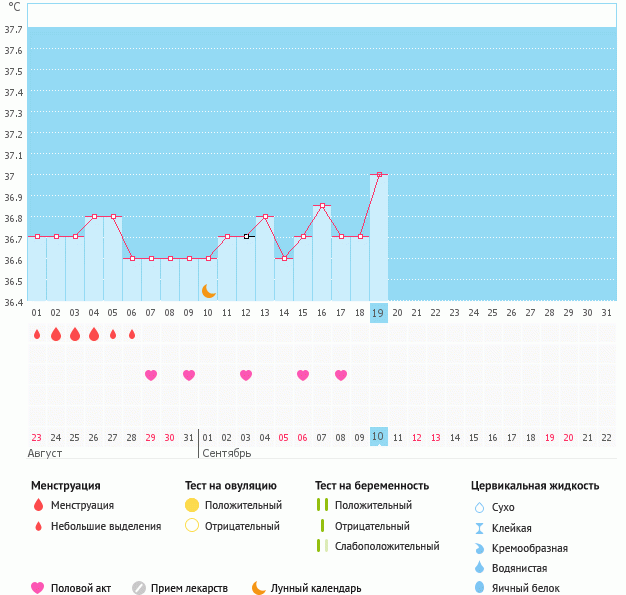Click the Слабоположительный pregnancy test label
626x595 pixels.
click(387, 546)
